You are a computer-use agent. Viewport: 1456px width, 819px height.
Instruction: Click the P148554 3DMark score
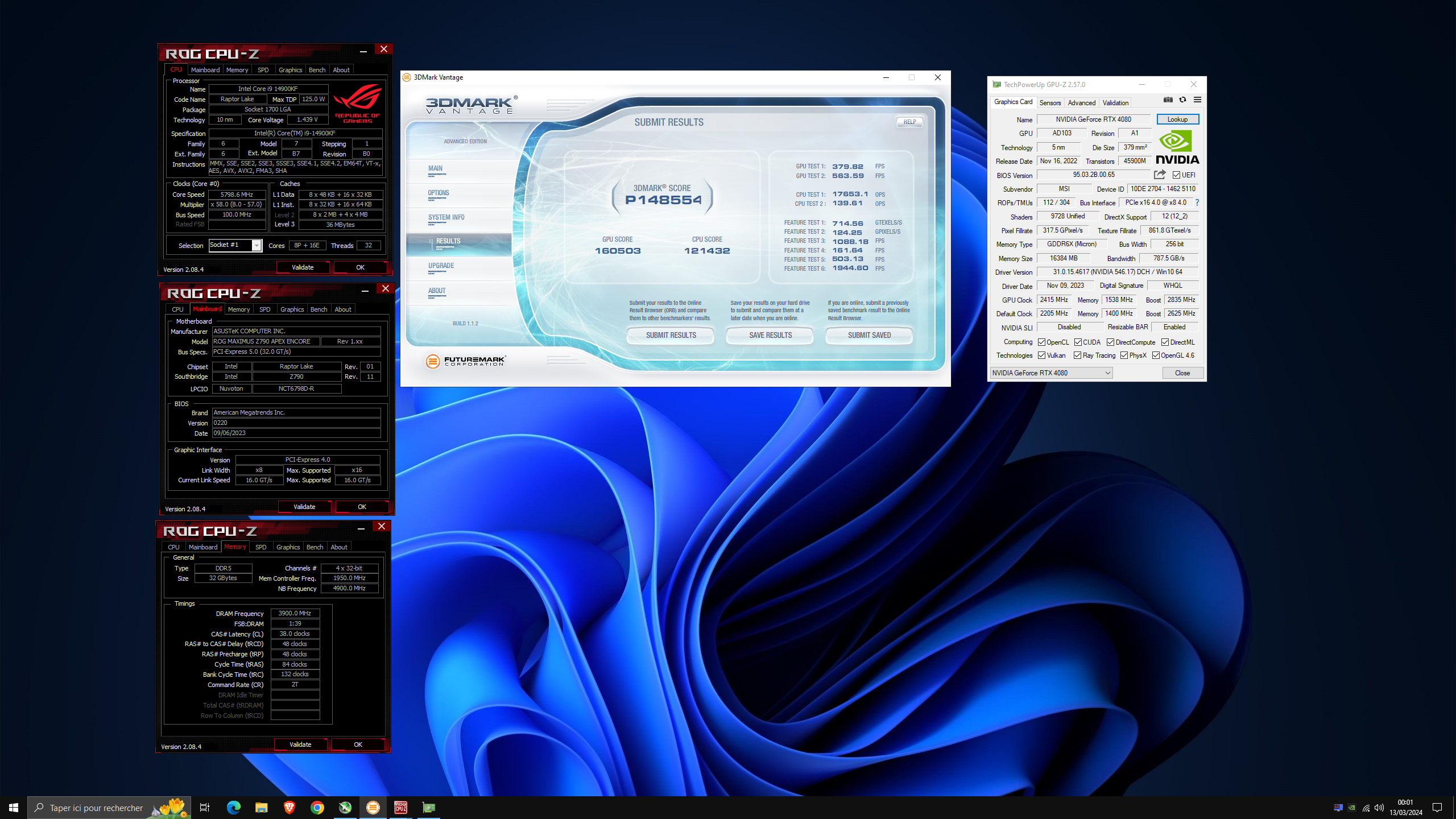click(663, 200)
